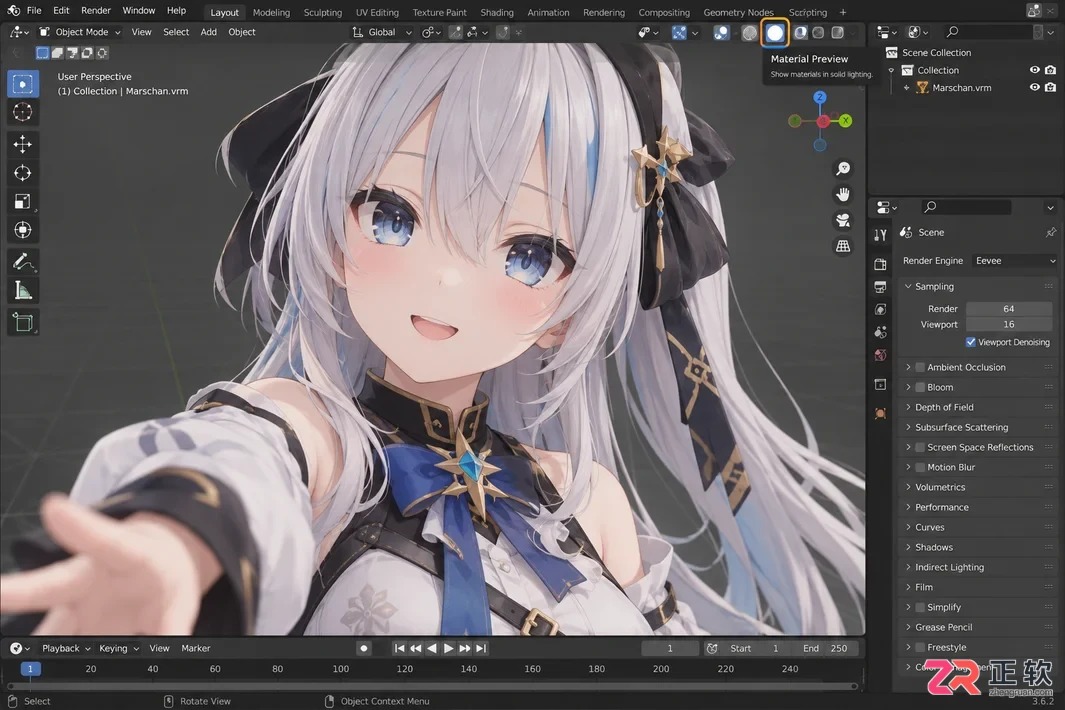Open the Playback dropdown
Image resolution: width=1065 pixels, height=710 pixels.
66,649
